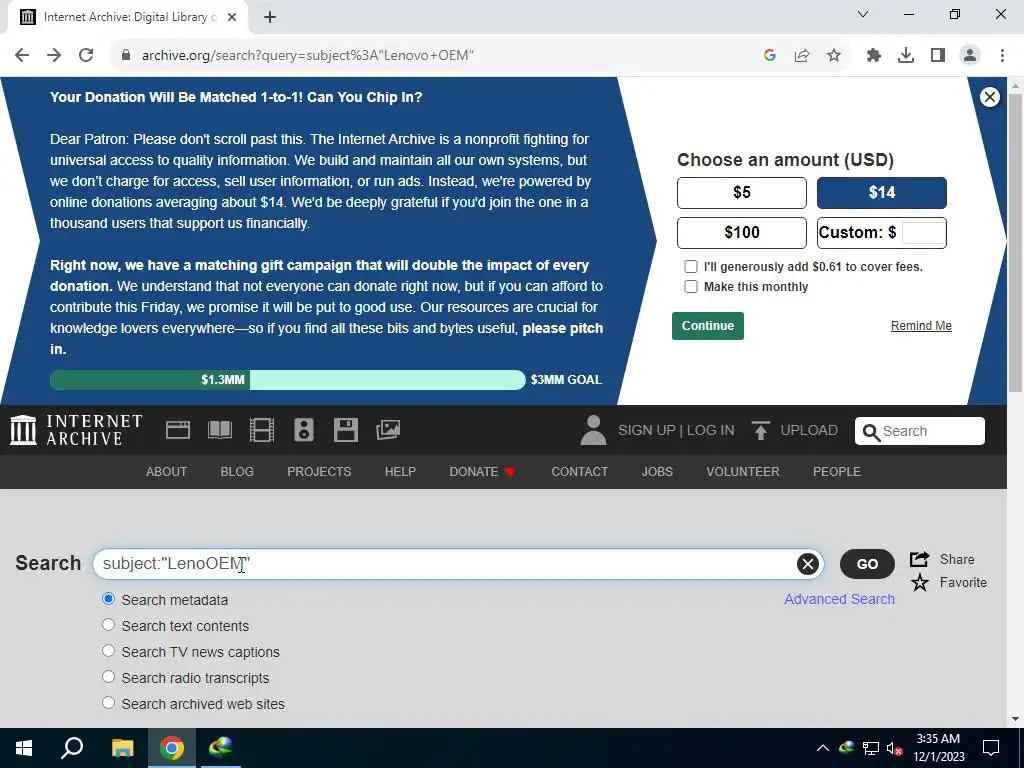
Task: Open Chrome downloads icon
Action: pos(906,56)
